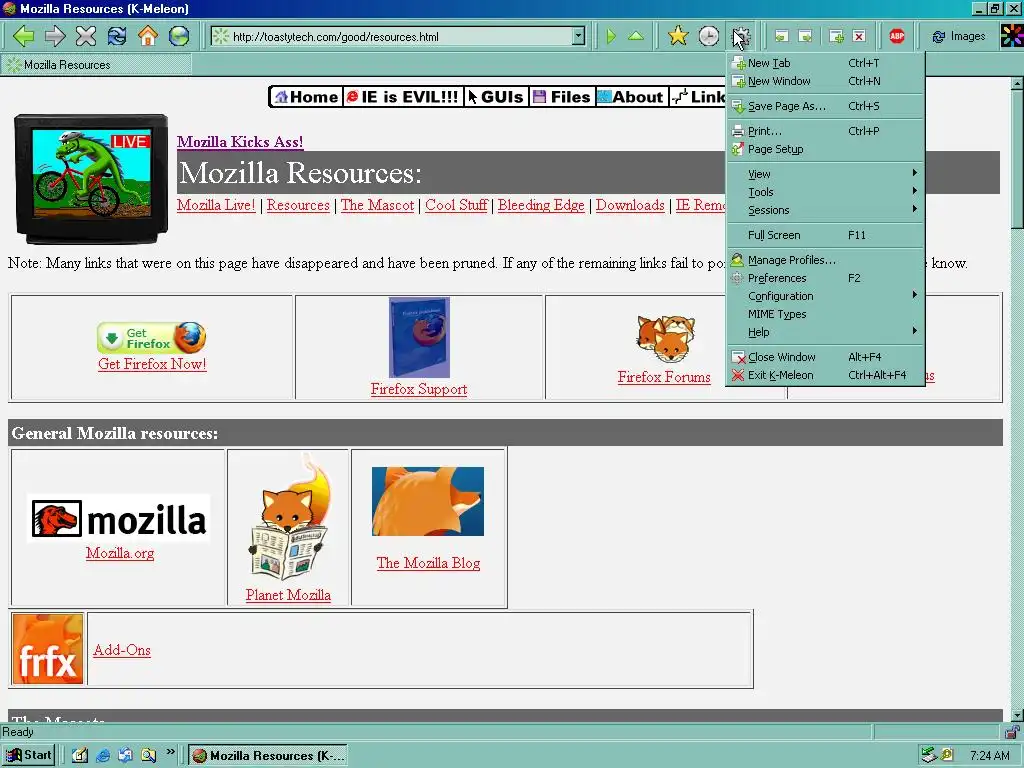Click the Get Firefox Now! link

(x=152, y=364)
